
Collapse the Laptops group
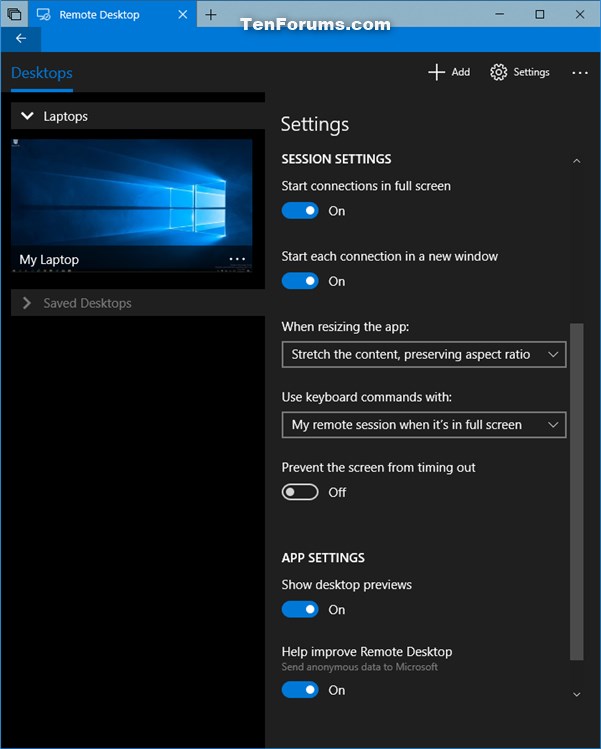point(138,116)
